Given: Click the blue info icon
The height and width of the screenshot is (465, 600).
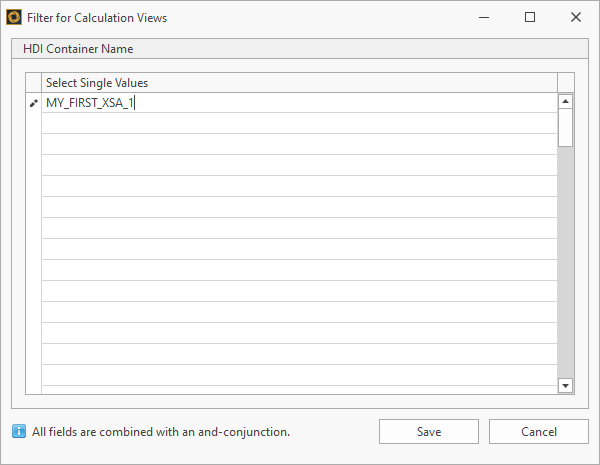Looking at the screenshot, I should (x=19, y=432).
